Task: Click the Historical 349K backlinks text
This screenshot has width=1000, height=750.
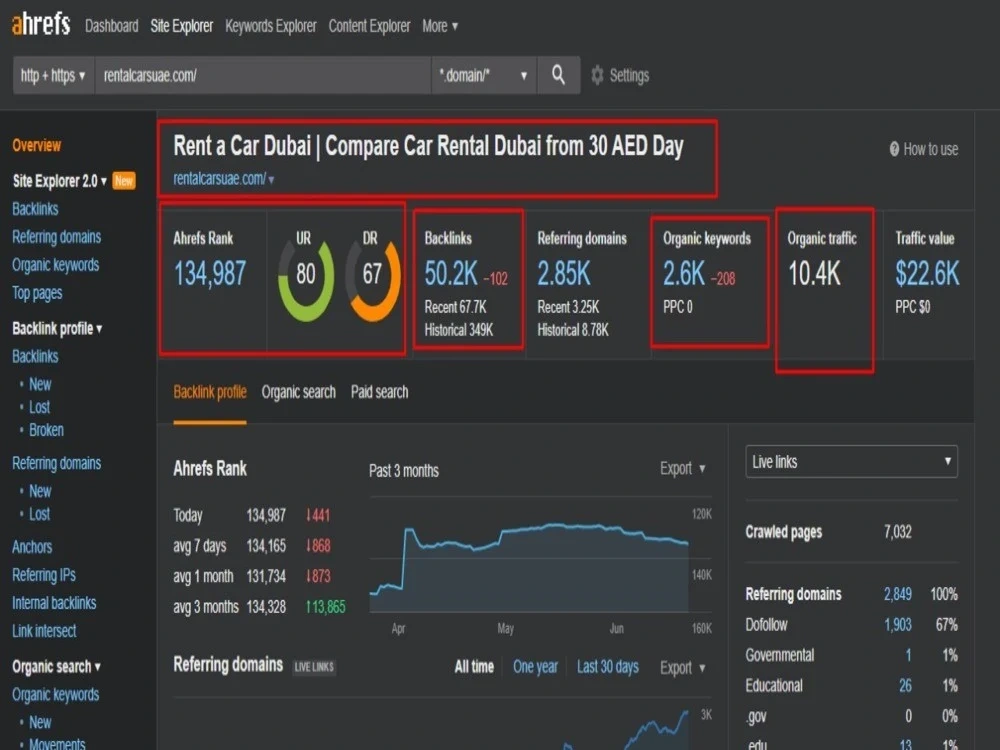Action: [x=459, y=330]
